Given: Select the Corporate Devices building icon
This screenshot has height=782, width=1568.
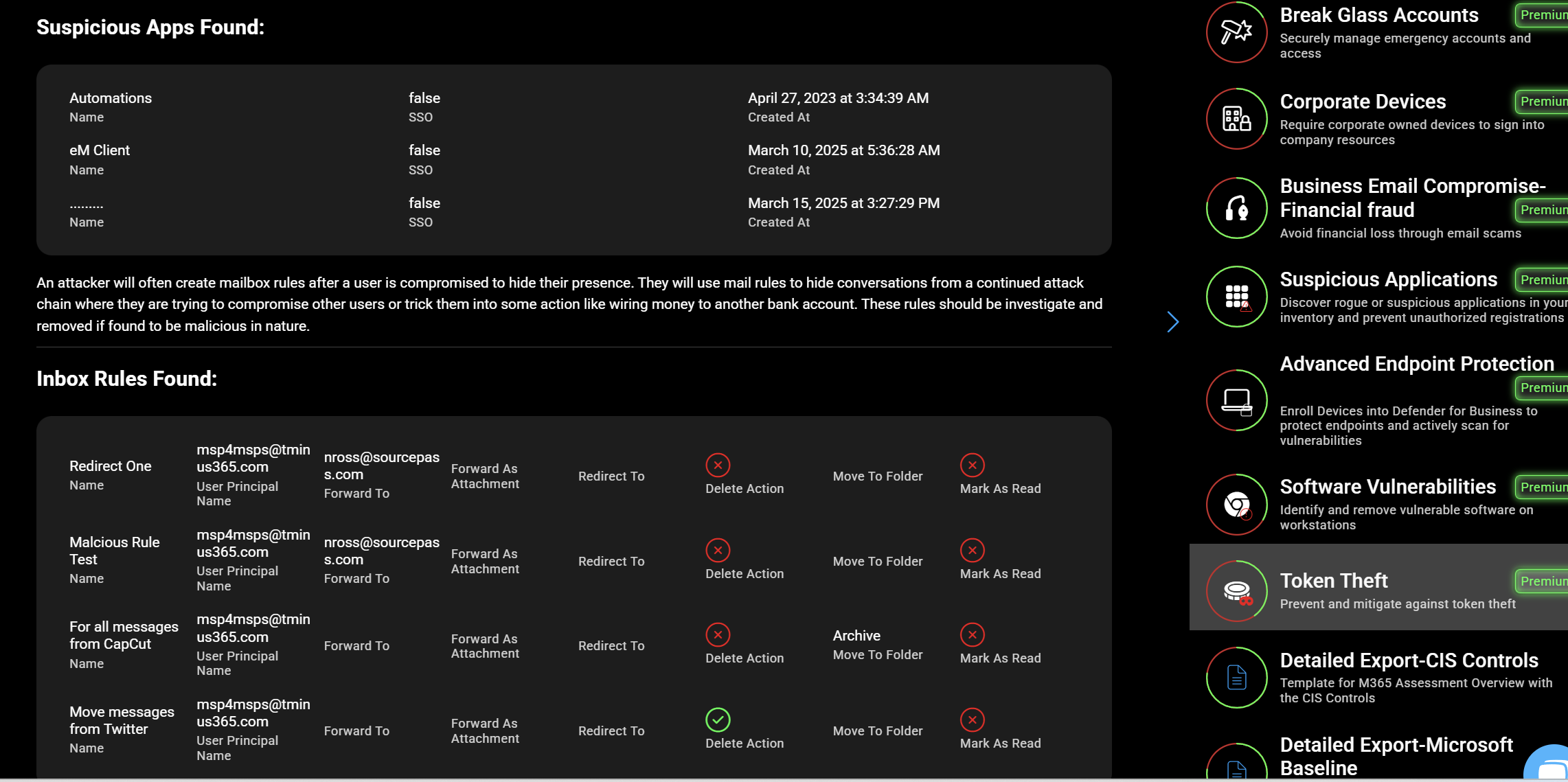Looking at the screenshot, I should 1236,118.
